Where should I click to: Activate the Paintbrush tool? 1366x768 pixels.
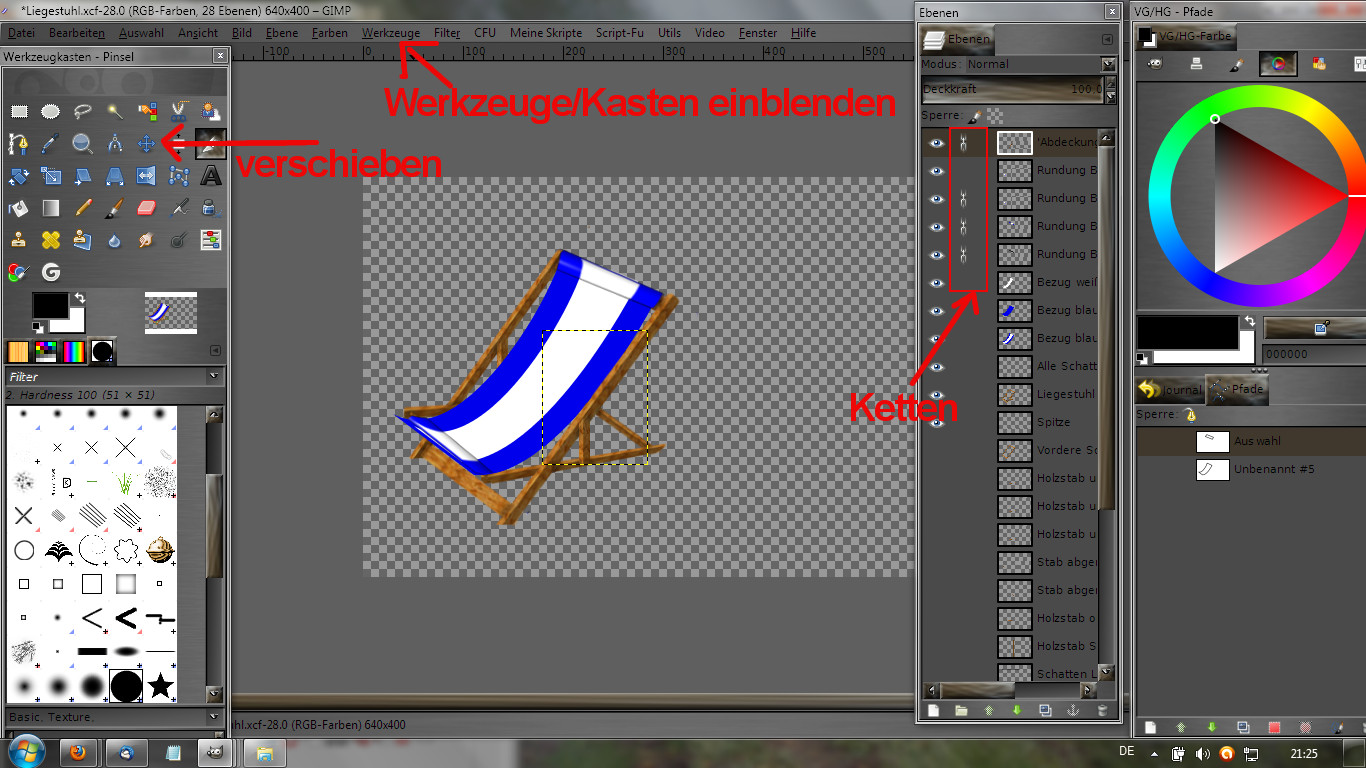[115, 209]
